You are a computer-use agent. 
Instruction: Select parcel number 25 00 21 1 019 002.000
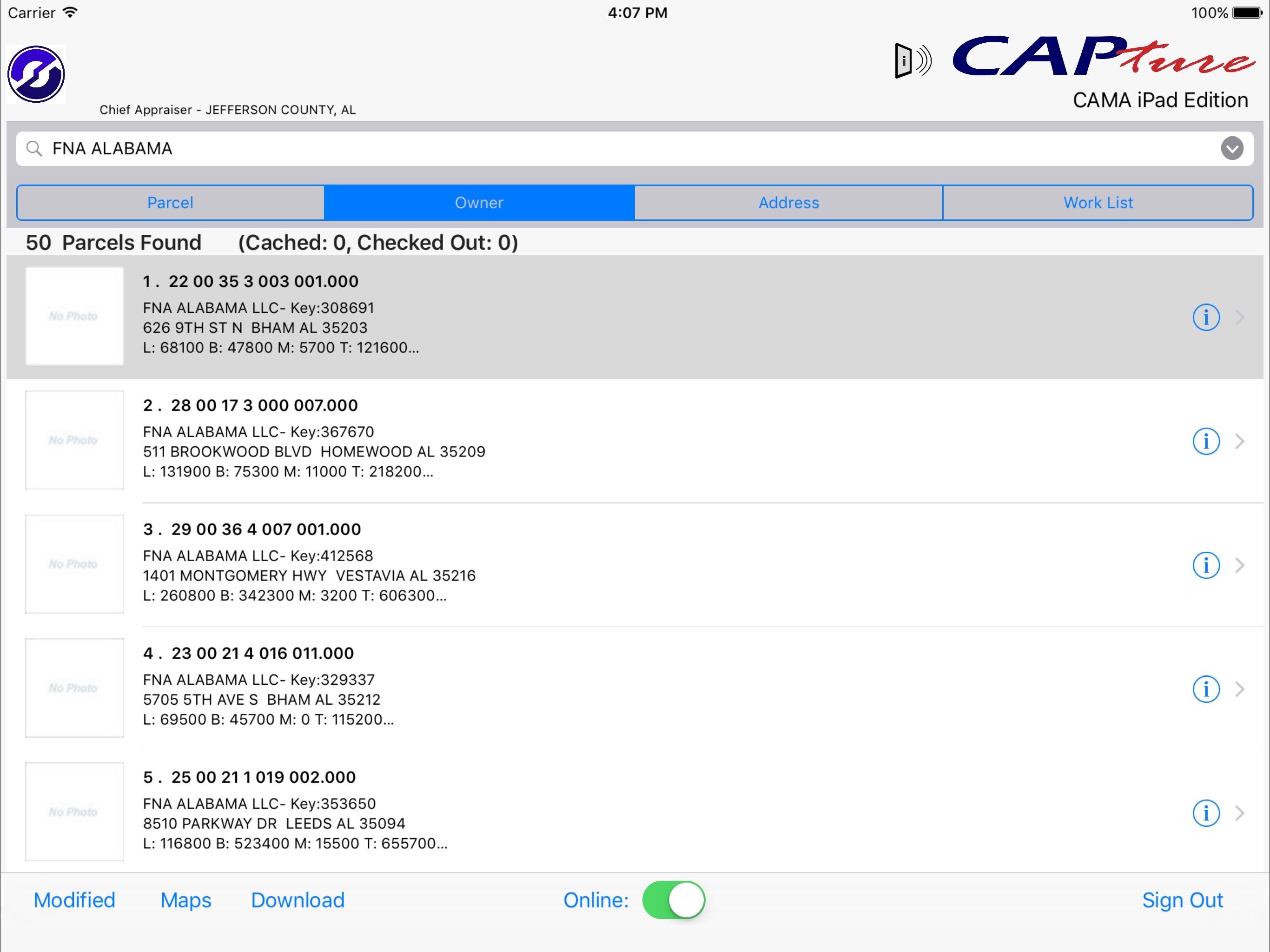coord(264,777)
